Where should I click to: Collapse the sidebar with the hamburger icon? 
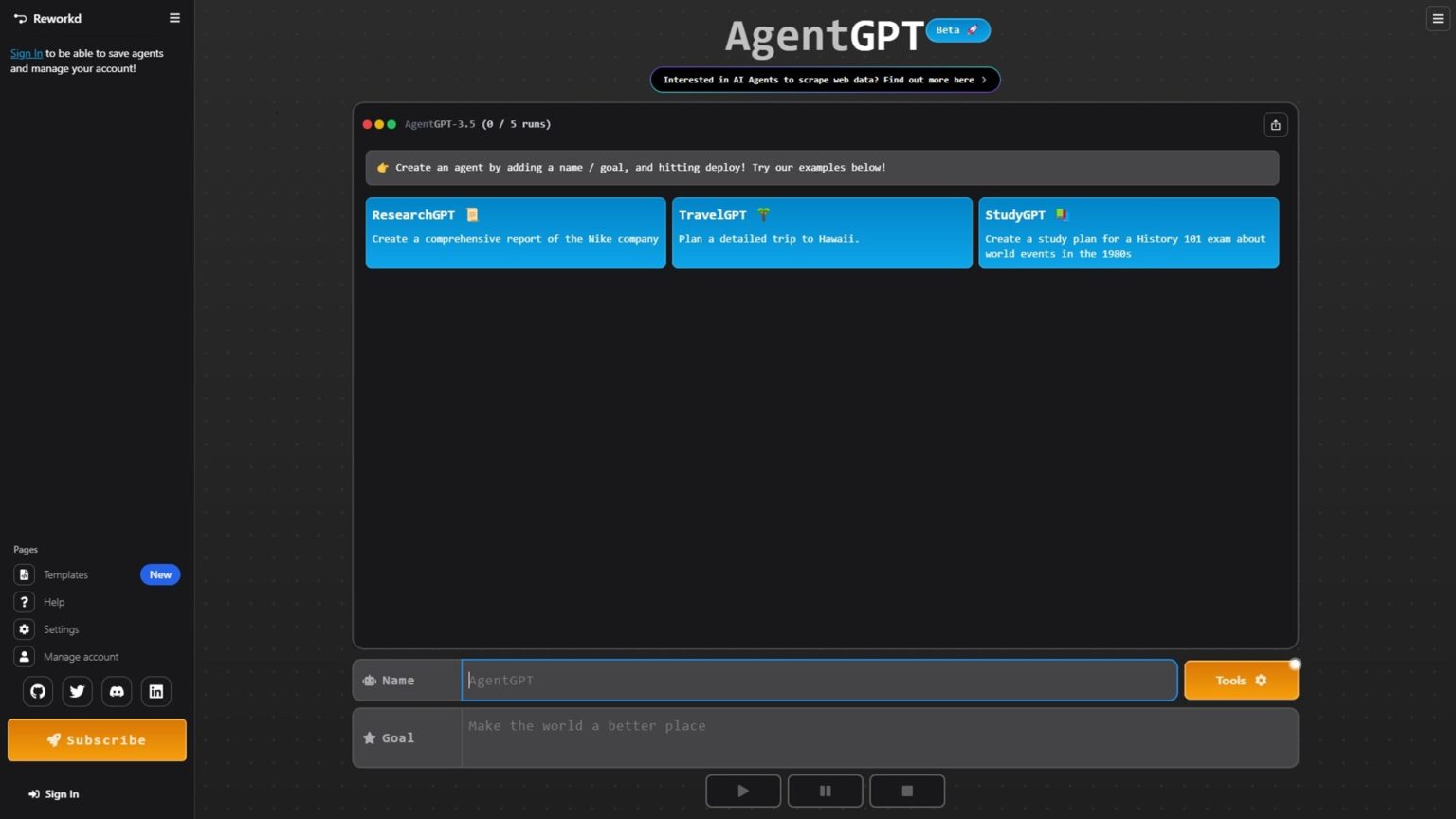click(174, 17)
